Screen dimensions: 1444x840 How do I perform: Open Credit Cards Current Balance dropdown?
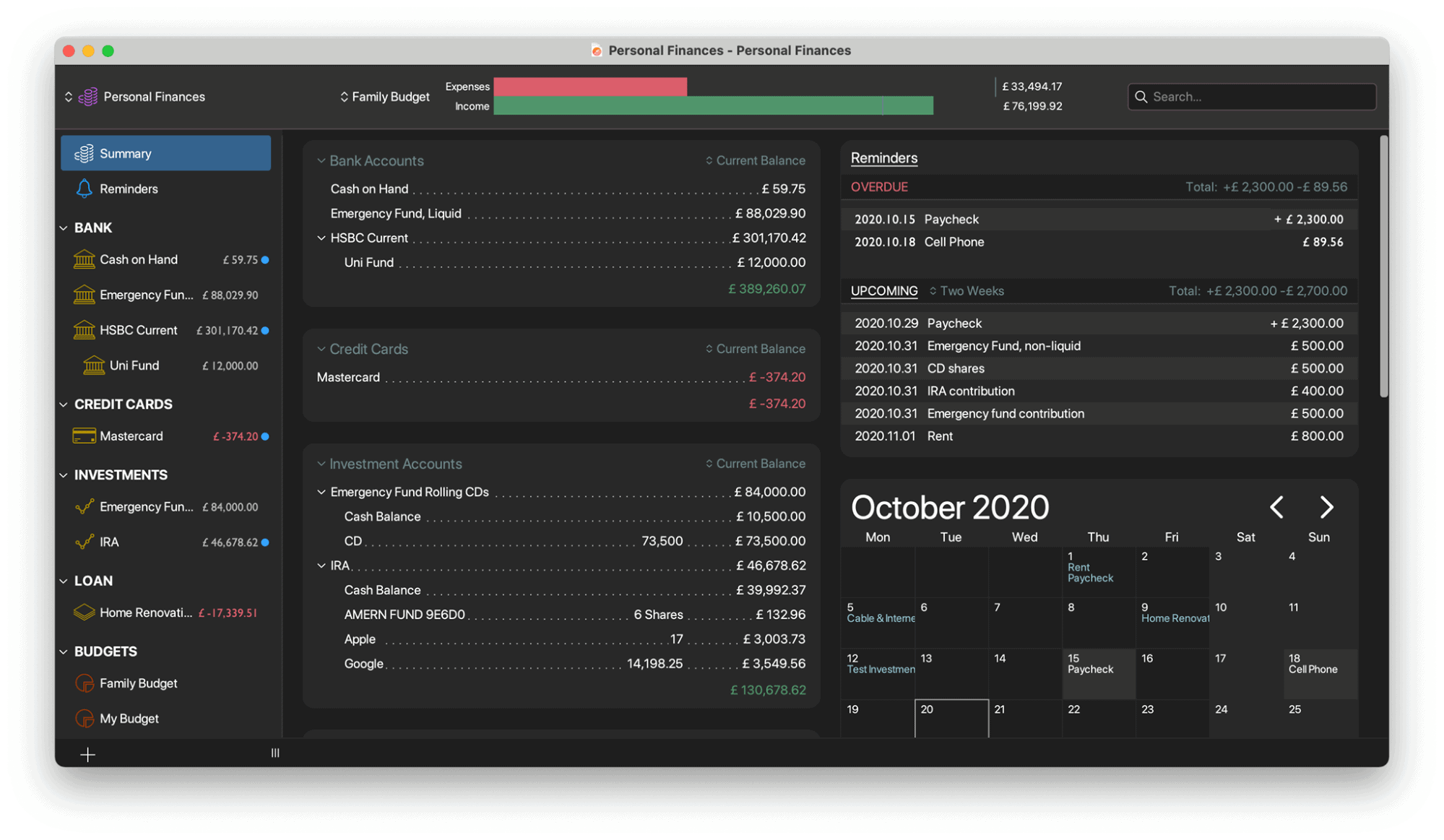756,349
